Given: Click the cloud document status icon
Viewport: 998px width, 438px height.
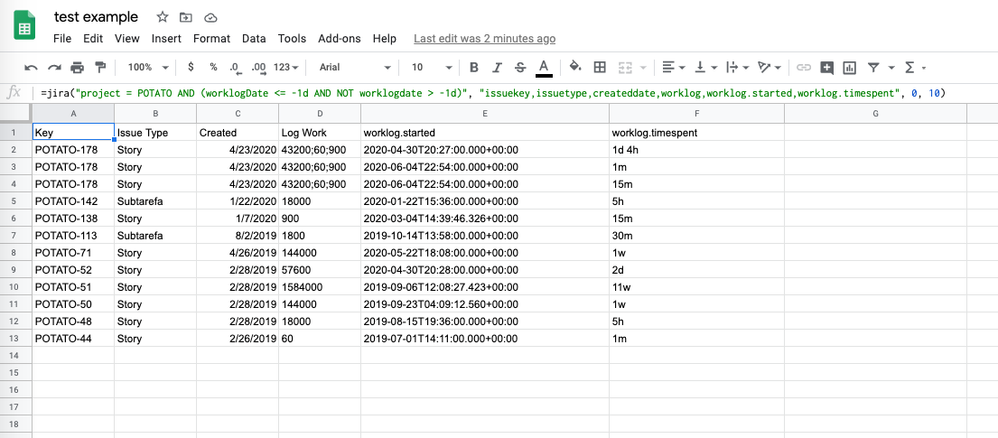Looking at the screenshot, I should [210, 17].
